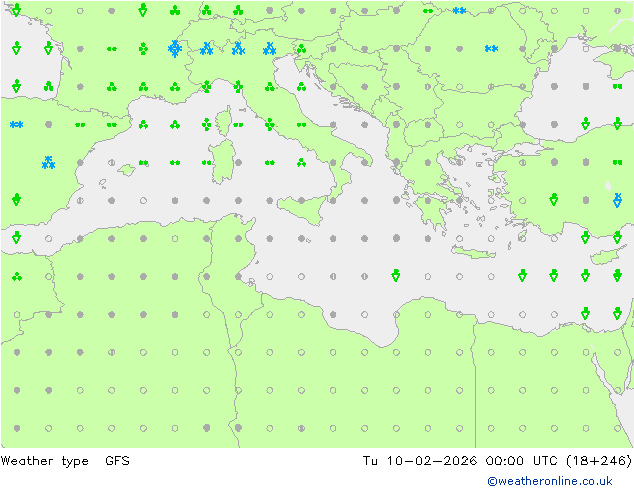634x490 pixels.
Task: Click the blue triple-snowflake symbol over central Spain
Action: 48,162
